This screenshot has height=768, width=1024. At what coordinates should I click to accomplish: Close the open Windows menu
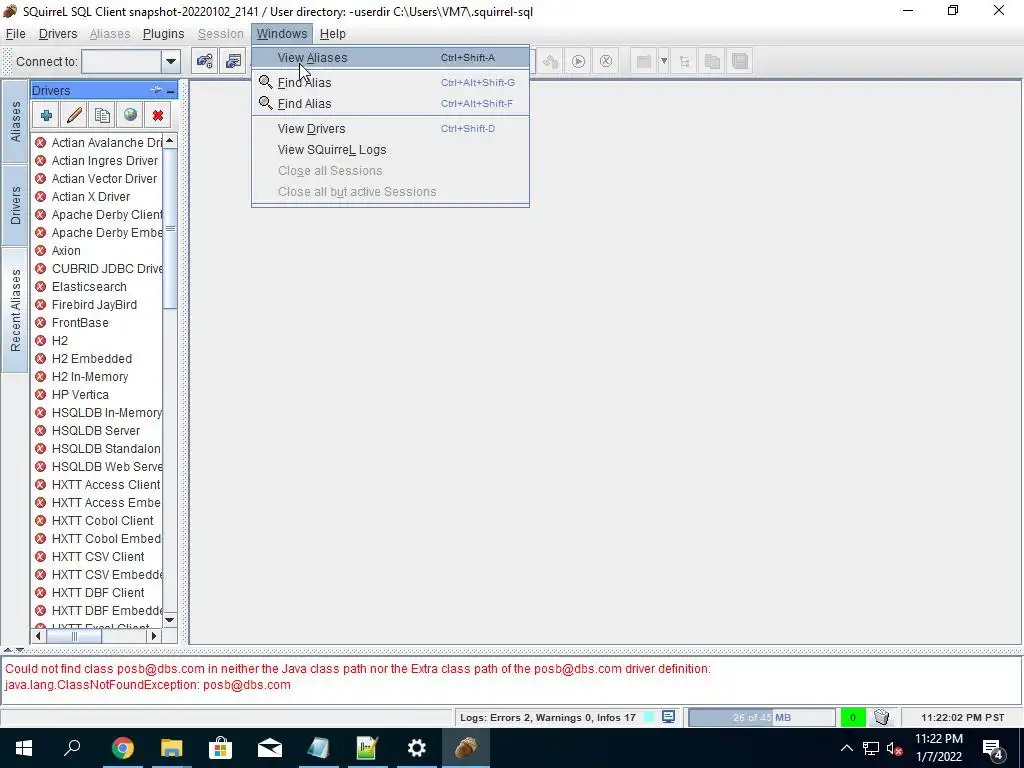[281, 34]
